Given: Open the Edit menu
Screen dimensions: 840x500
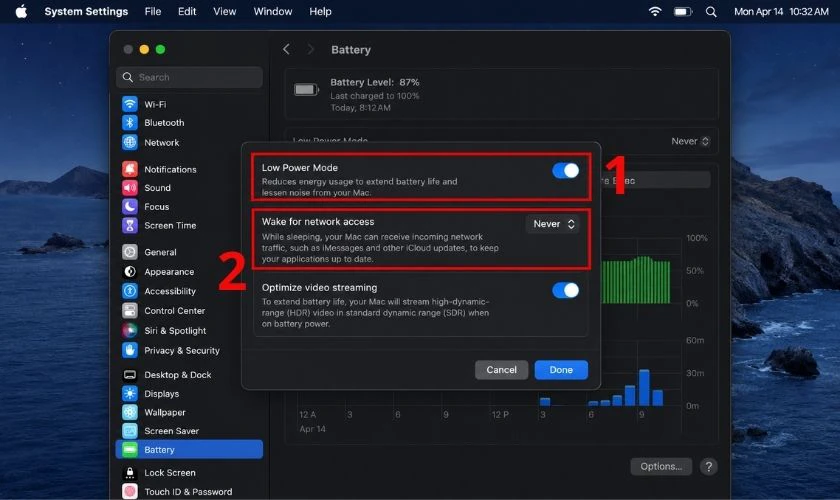Looking at the screenshot, I should [x=187, y=11].
